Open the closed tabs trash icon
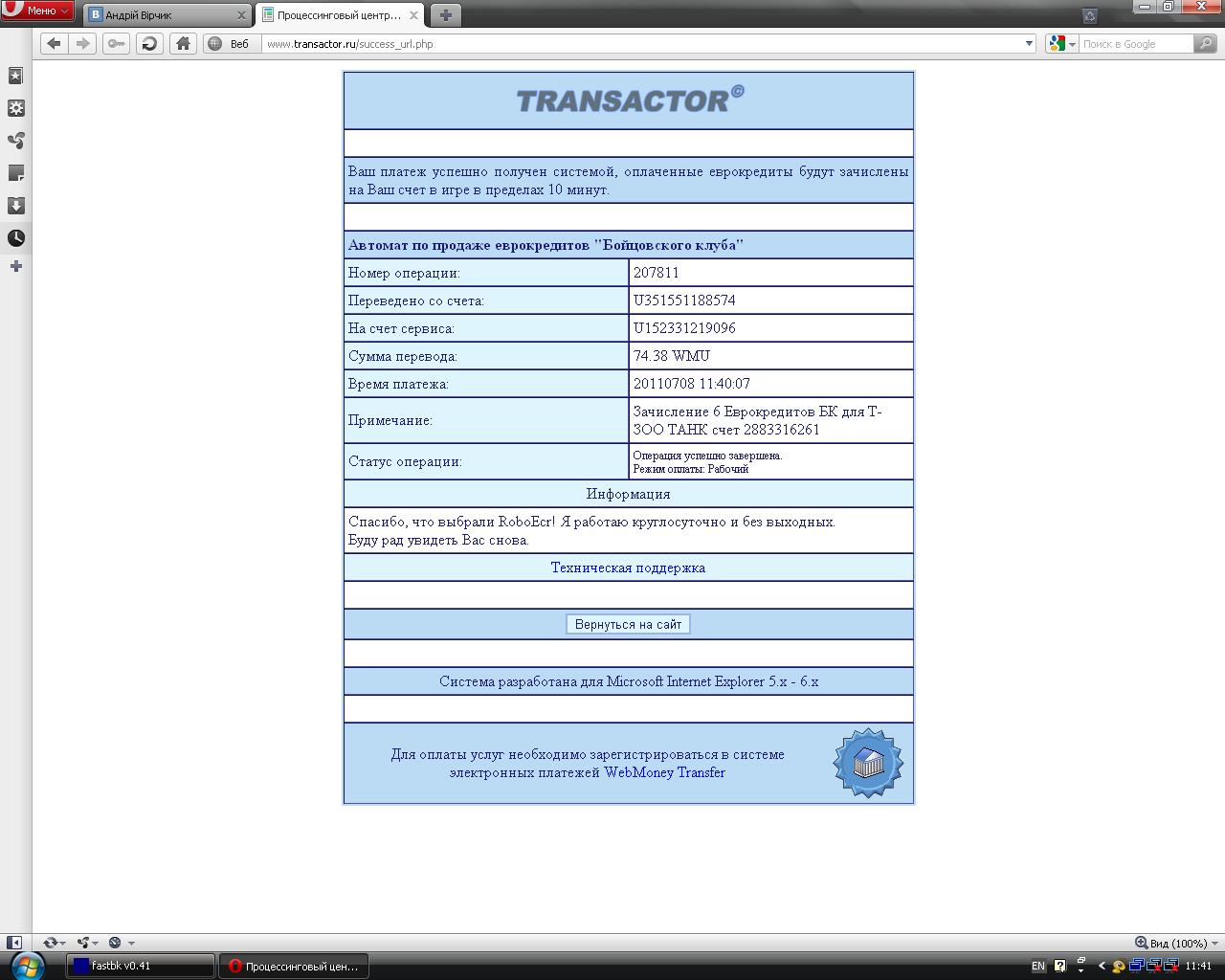 pyautogui.click(x=1089, y=15)
